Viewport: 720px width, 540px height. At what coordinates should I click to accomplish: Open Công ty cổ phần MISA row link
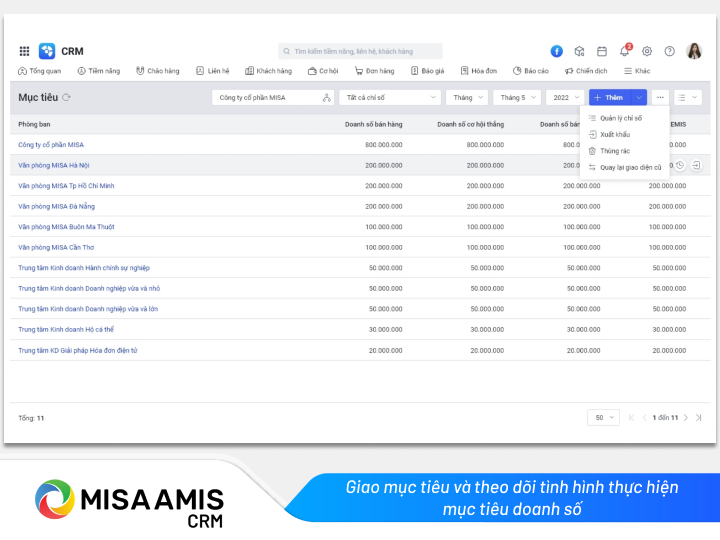pyautogui.click(x=51, y=145)
